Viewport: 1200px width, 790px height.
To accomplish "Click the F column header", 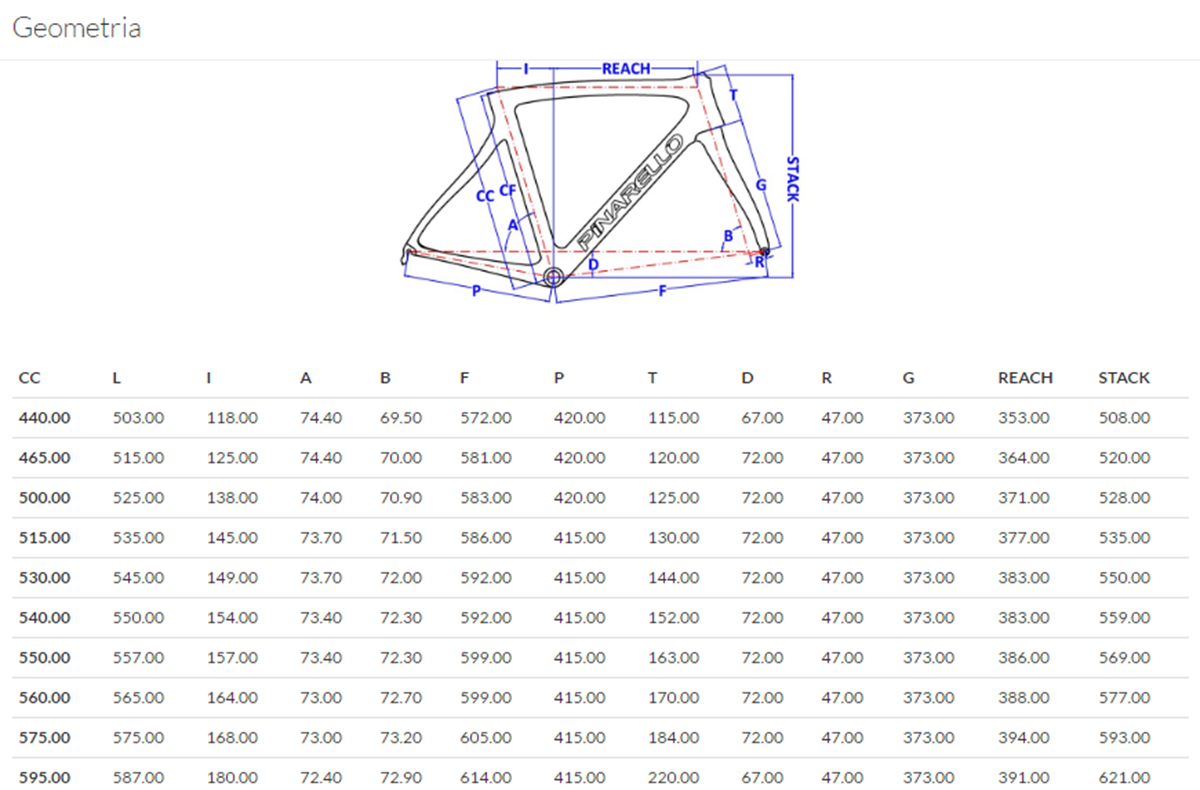I will (464, 378).
